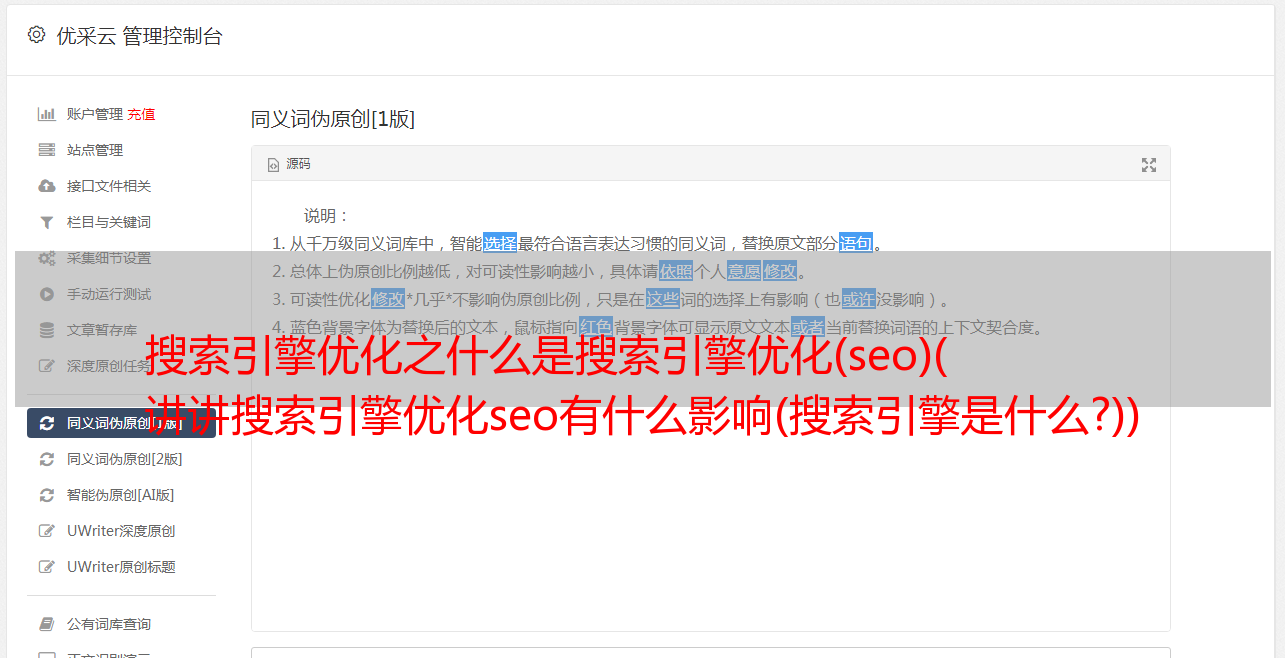This screenshot has width=1285, height=658.
Task: Click highlighted word 语句 in first line
Action: coord(856,243)
